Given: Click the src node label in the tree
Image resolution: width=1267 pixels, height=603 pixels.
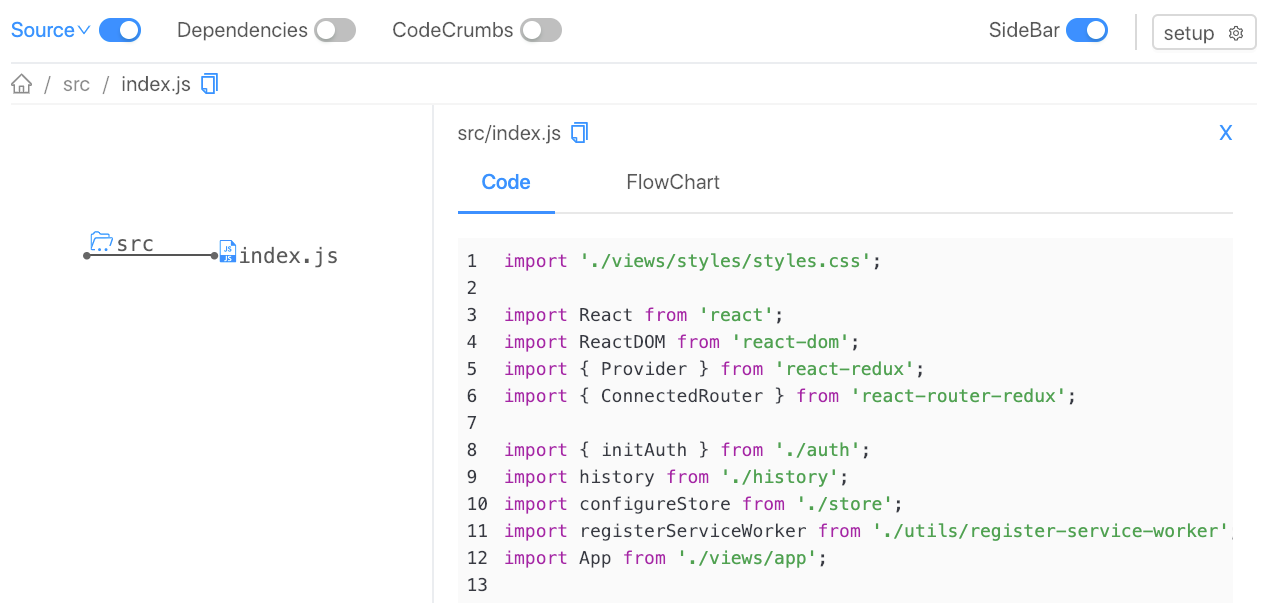Looking at the screenshot, I should [134, 243].
